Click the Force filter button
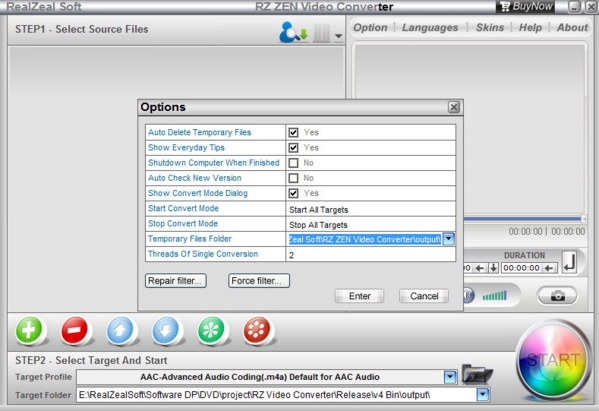 point(259,281)
